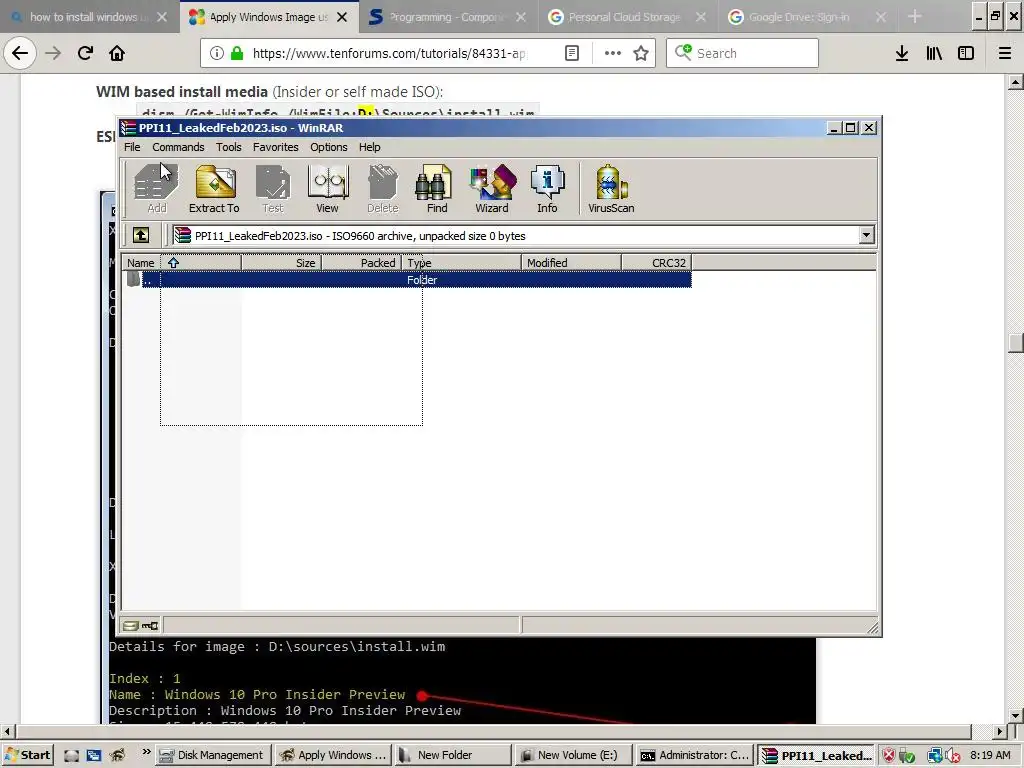This screenshot has height=768, width=1024.
Task: Show Firefox sidebars icon
Action: click(966, 53)
